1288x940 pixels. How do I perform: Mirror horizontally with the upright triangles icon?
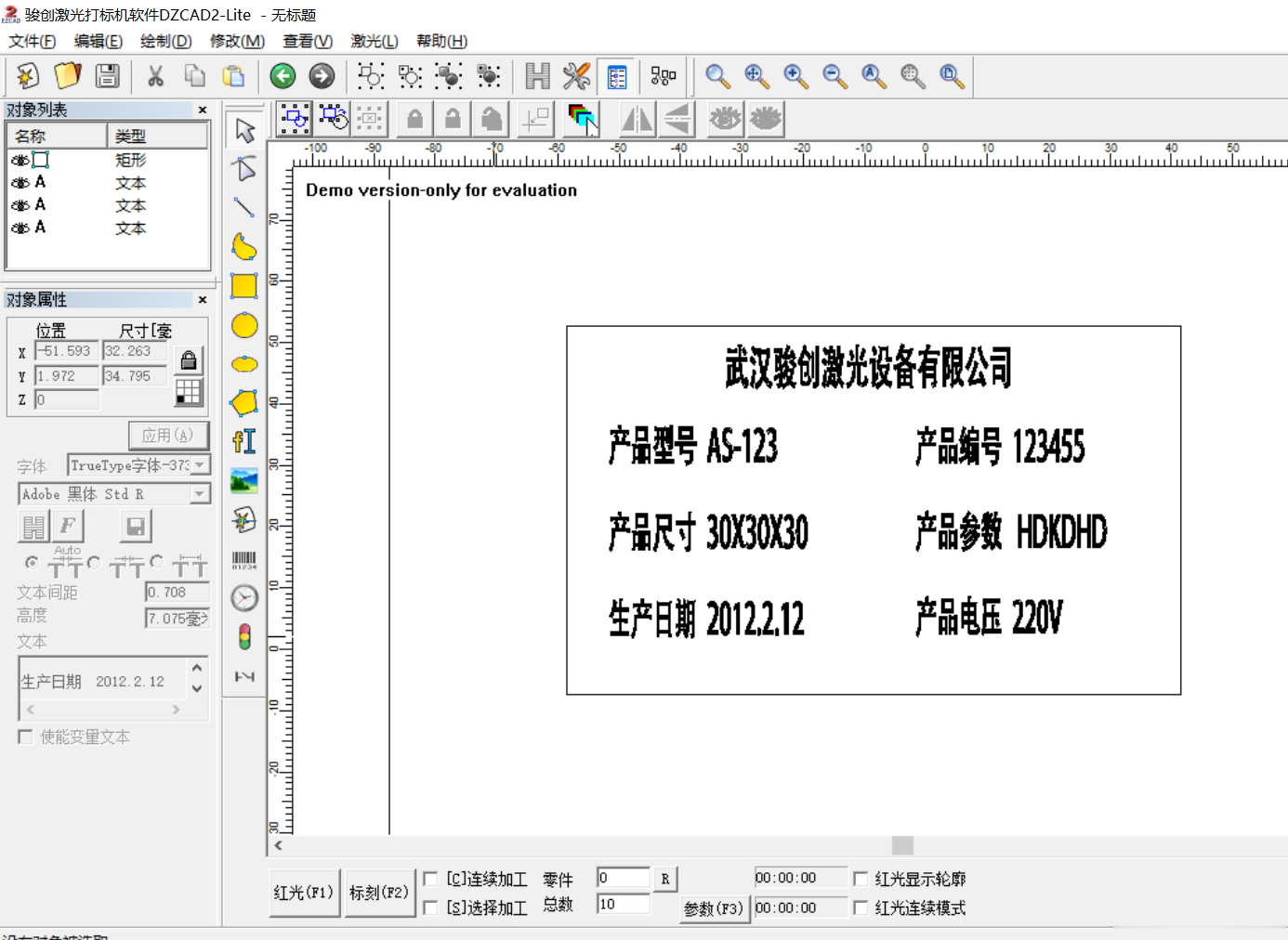tap(637, 119)
